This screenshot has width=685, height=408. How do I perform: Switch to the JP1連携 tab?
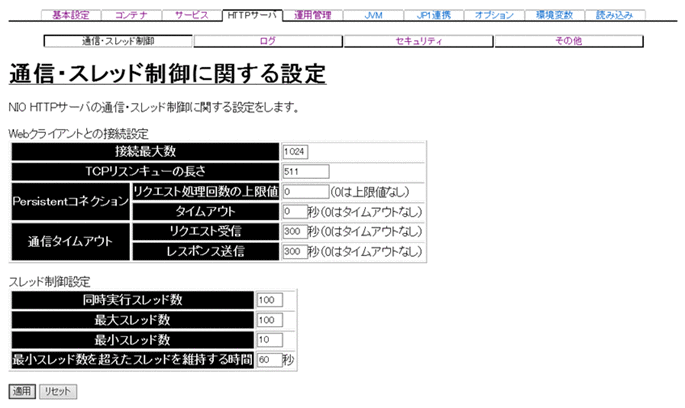[433, 15]
